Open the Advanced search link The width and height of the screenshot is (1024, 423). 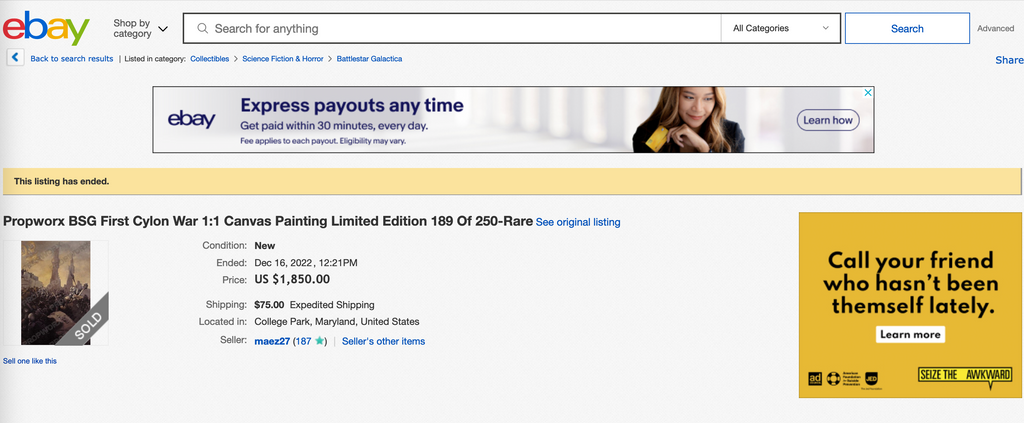[995, 29]
